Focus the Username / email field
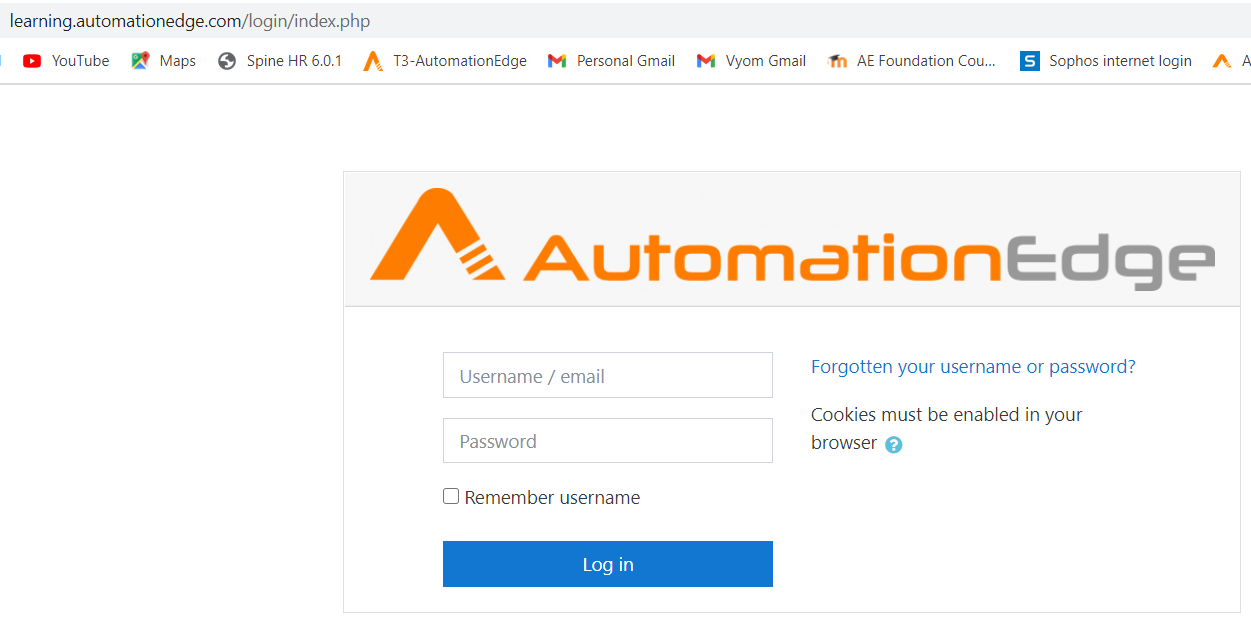The width and height of the screenshot is (1251, 626). point(607,376)
